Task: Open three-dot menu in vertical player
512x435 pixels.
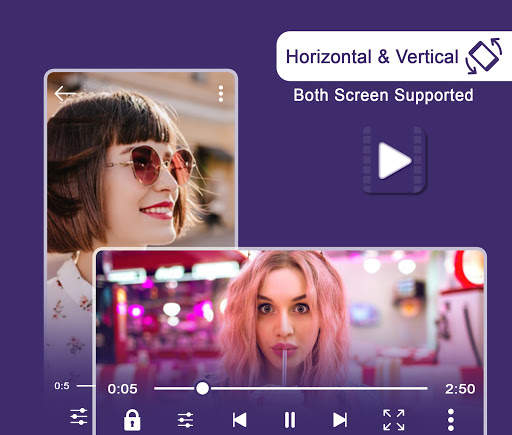Action: click(x=221, y=94)
